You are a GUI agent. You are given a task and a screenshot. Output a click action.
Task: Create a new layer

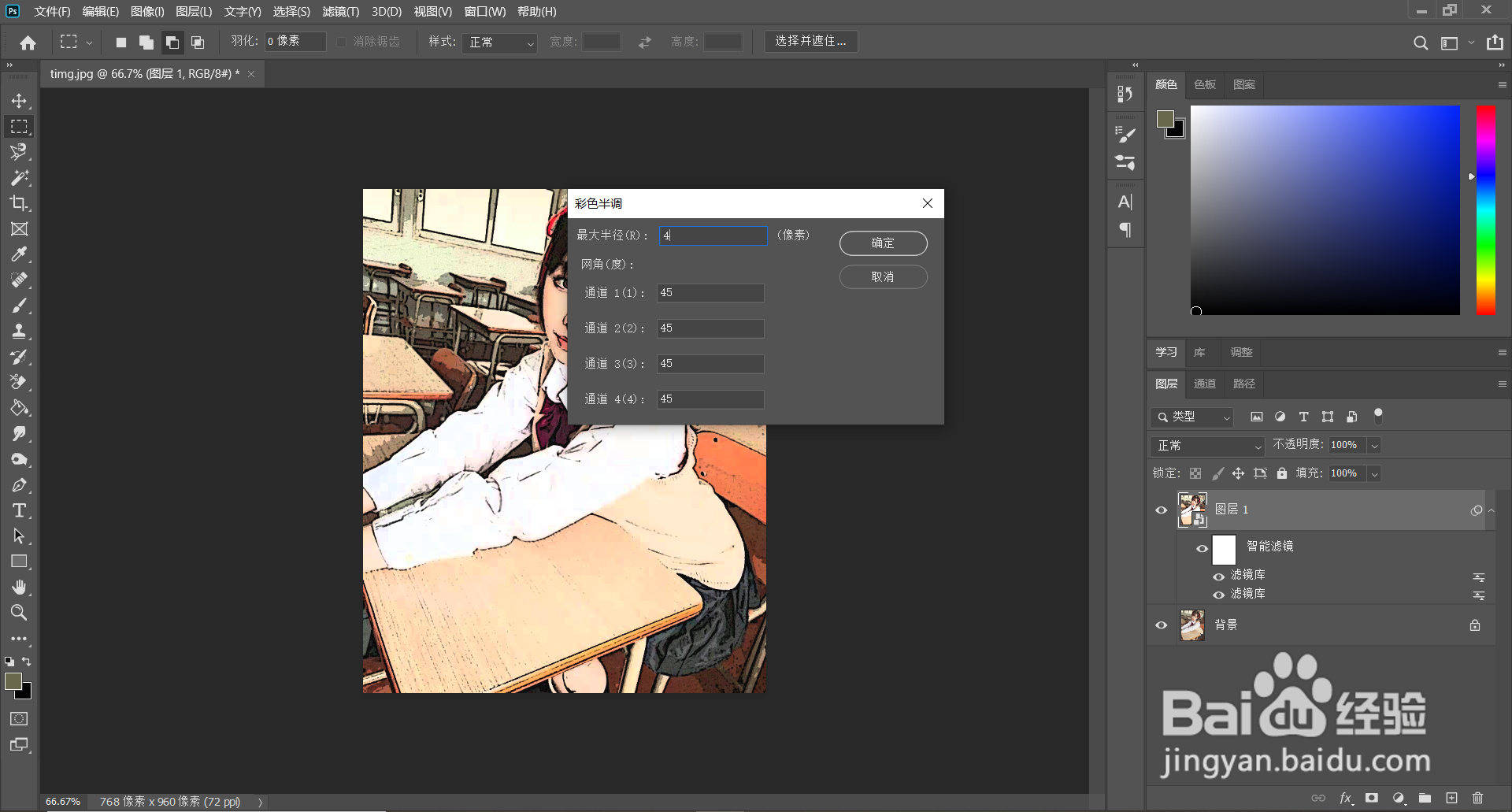tap(1451, 798)
